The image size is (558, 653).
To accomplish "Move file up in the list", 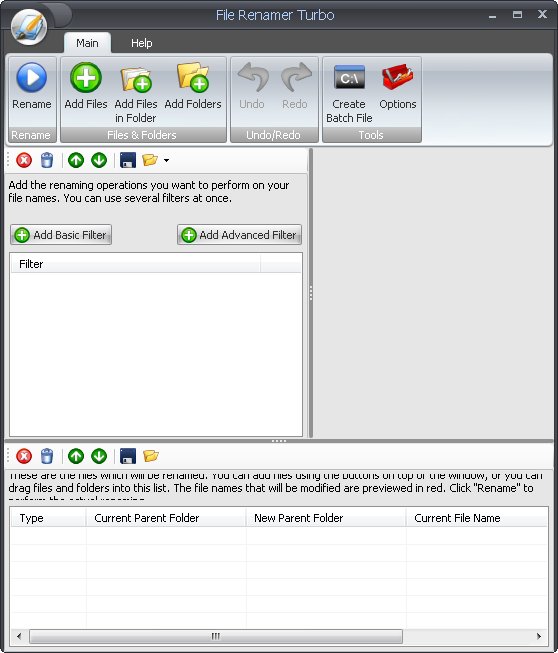I will [x=76, y=456].
